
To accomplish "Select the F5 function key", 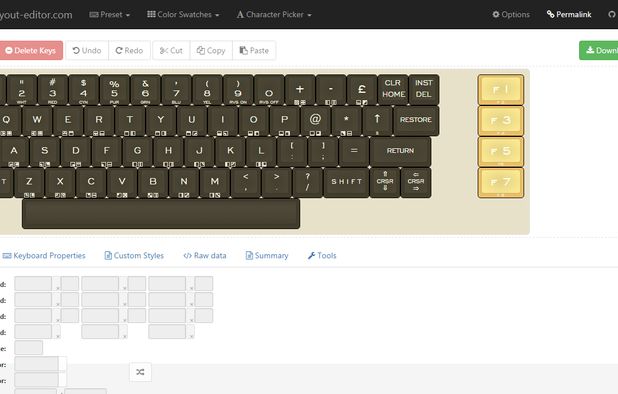I will pos(501,151).
